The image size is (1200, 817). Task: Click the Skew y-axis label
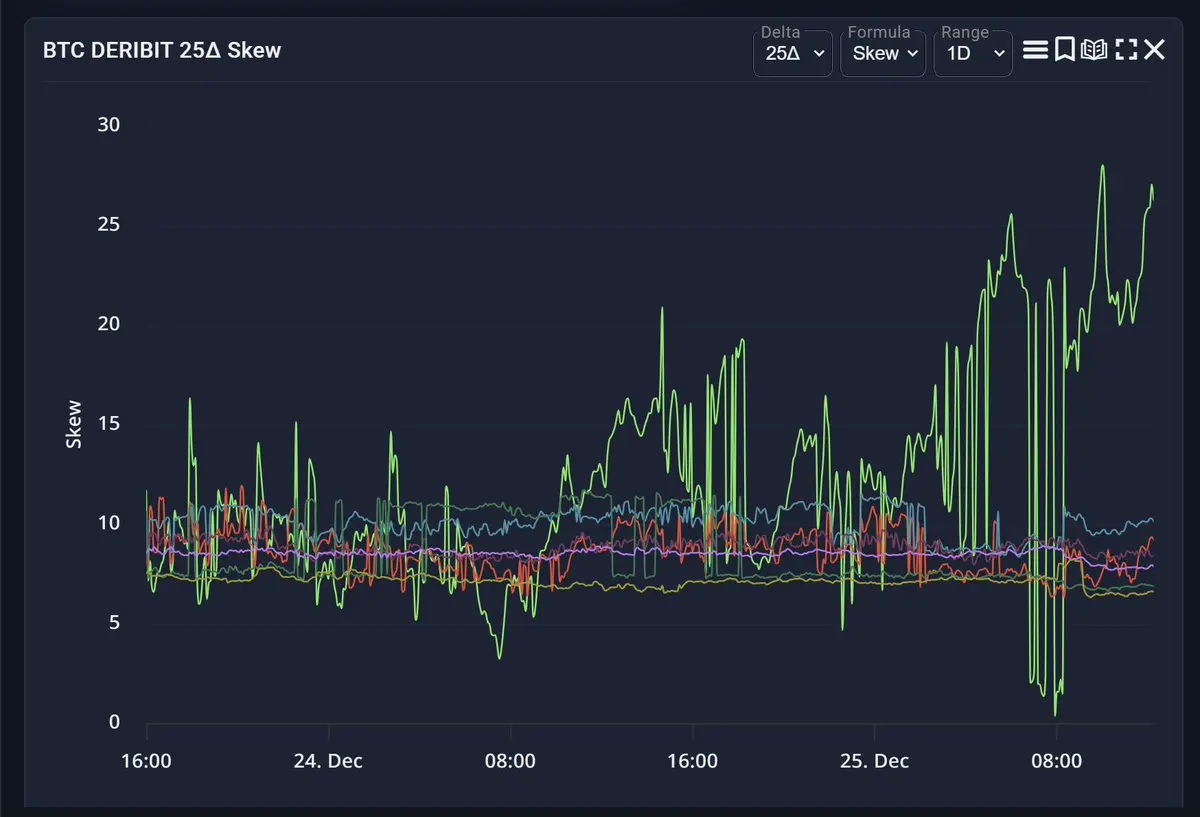point(74,424)
